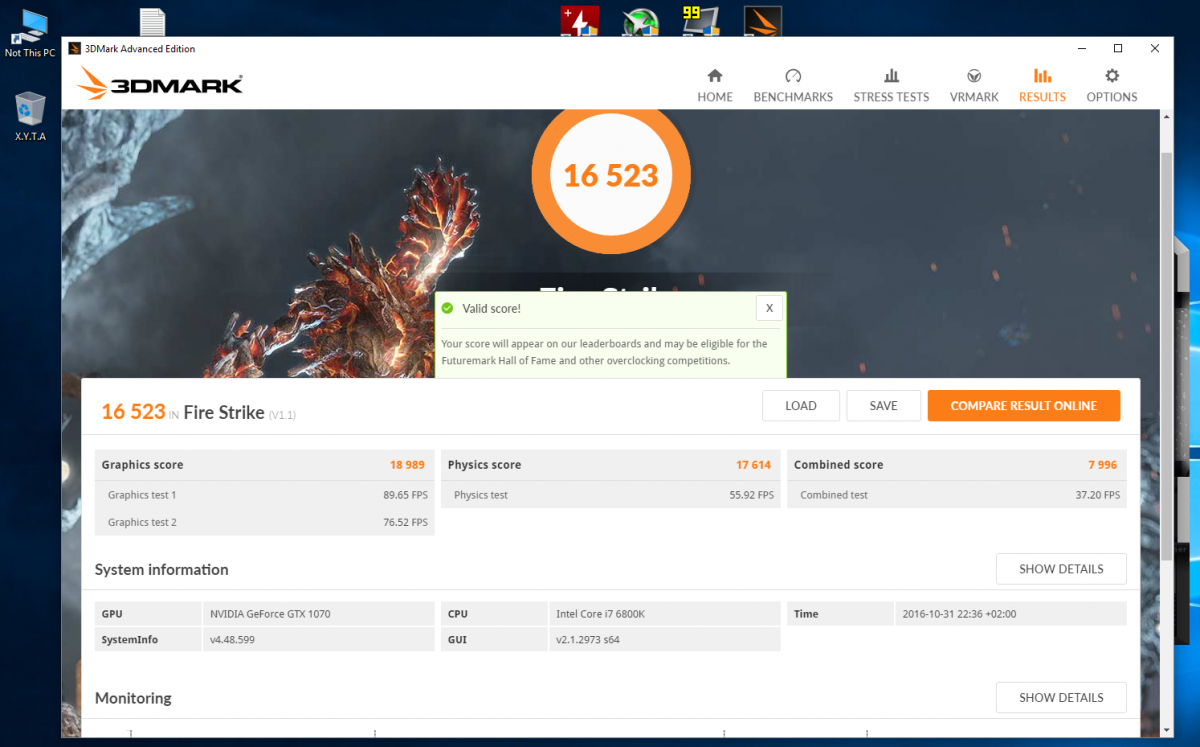The height and width of the screenshot is (747, 1200).
Task: Click Combined score value 7 996
Action: [1104, 465]
